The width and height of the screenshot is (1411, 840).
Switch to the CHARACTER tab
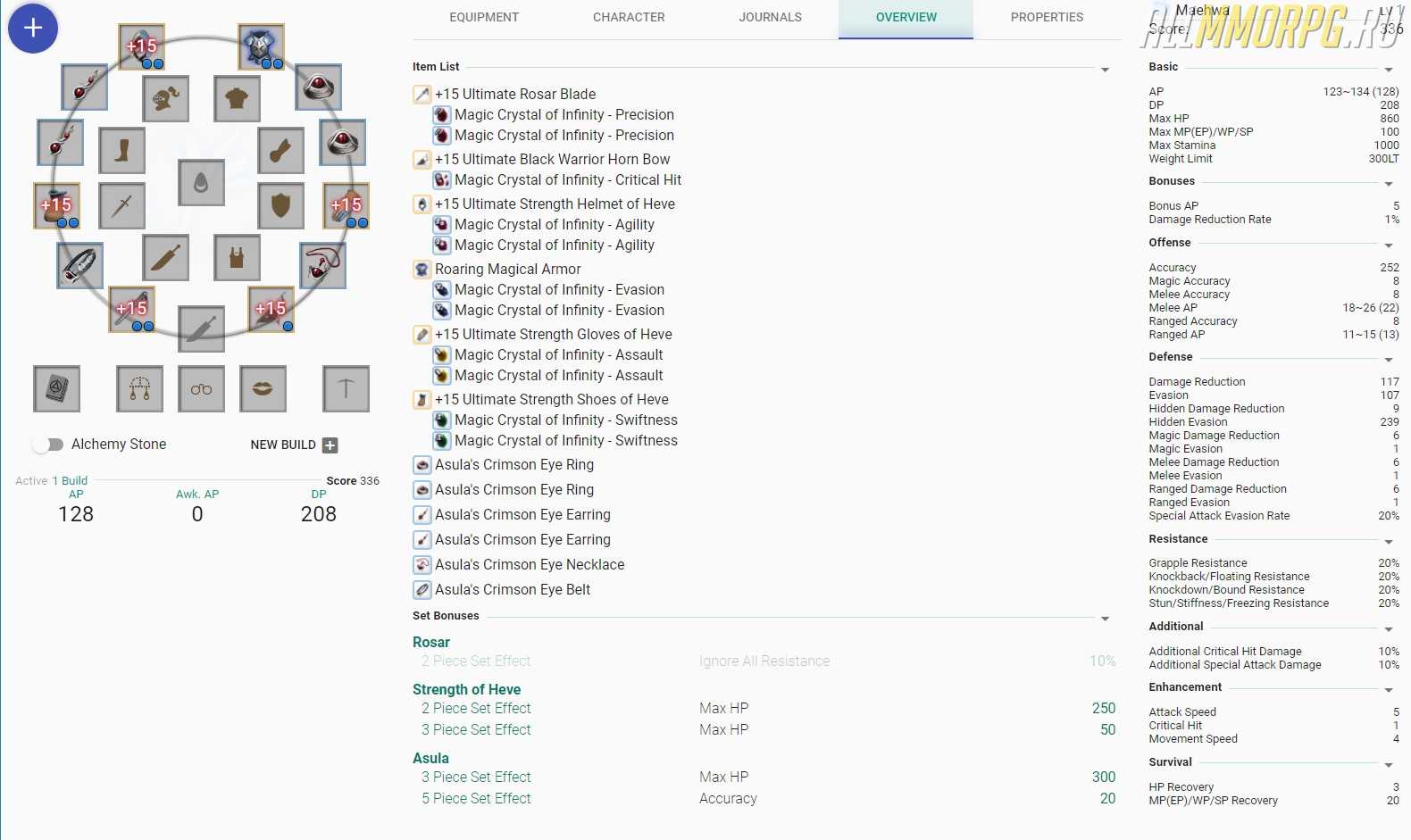(629, 18)
